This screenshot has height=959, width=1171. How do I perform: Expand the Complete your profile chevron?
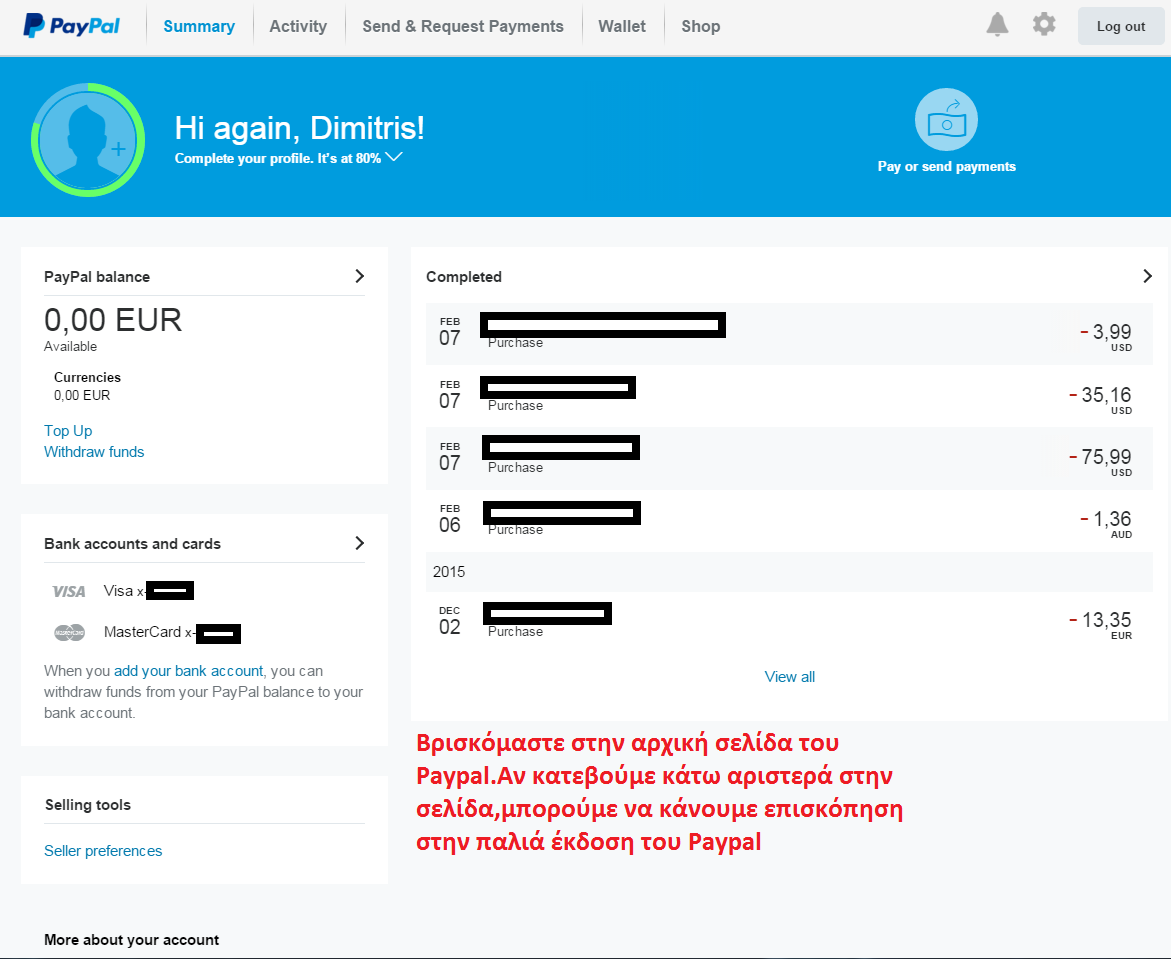coord(394,157)
